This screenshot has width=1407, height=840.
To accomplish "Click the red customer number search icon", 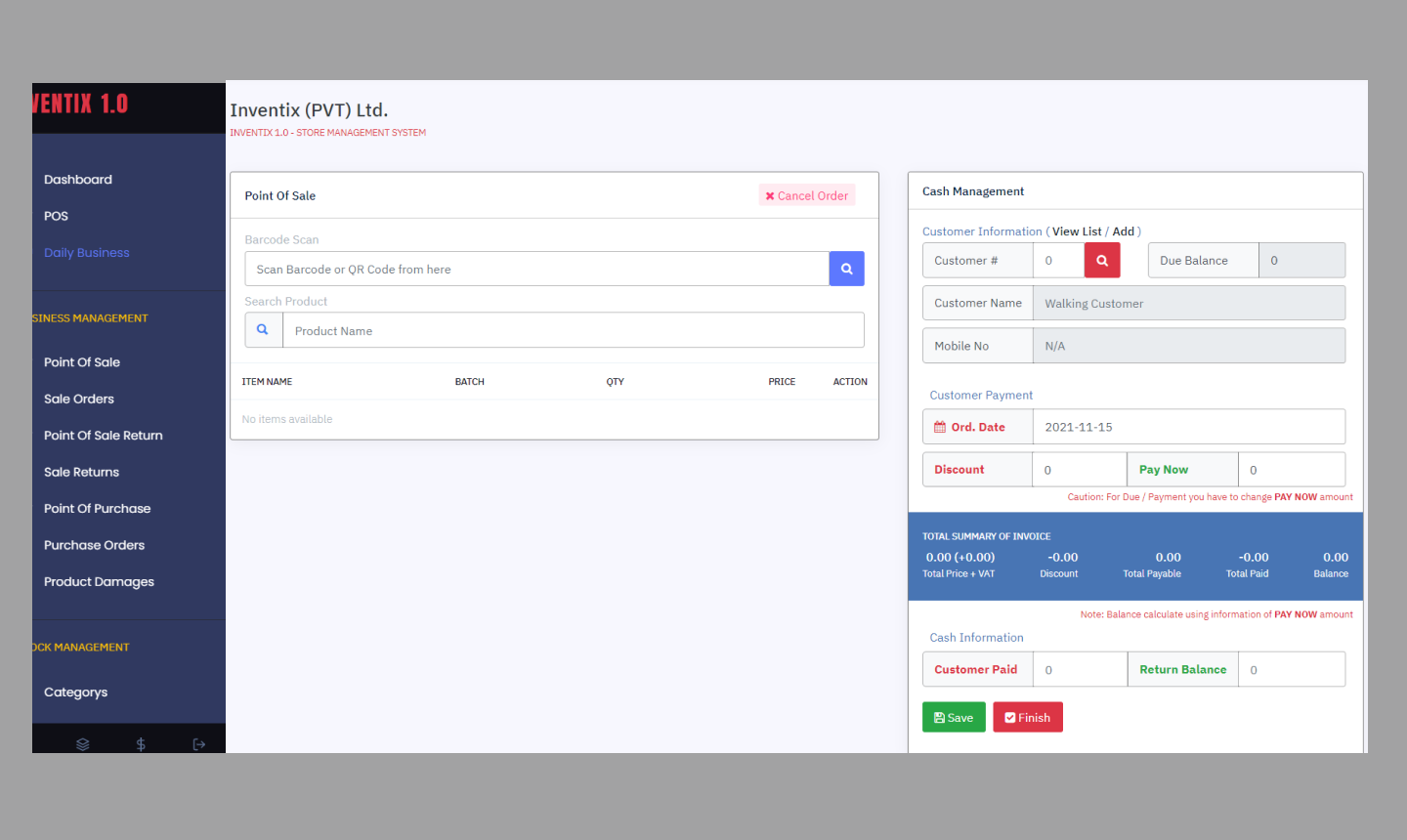I will pyautogui.click(x=1101, y=261).
